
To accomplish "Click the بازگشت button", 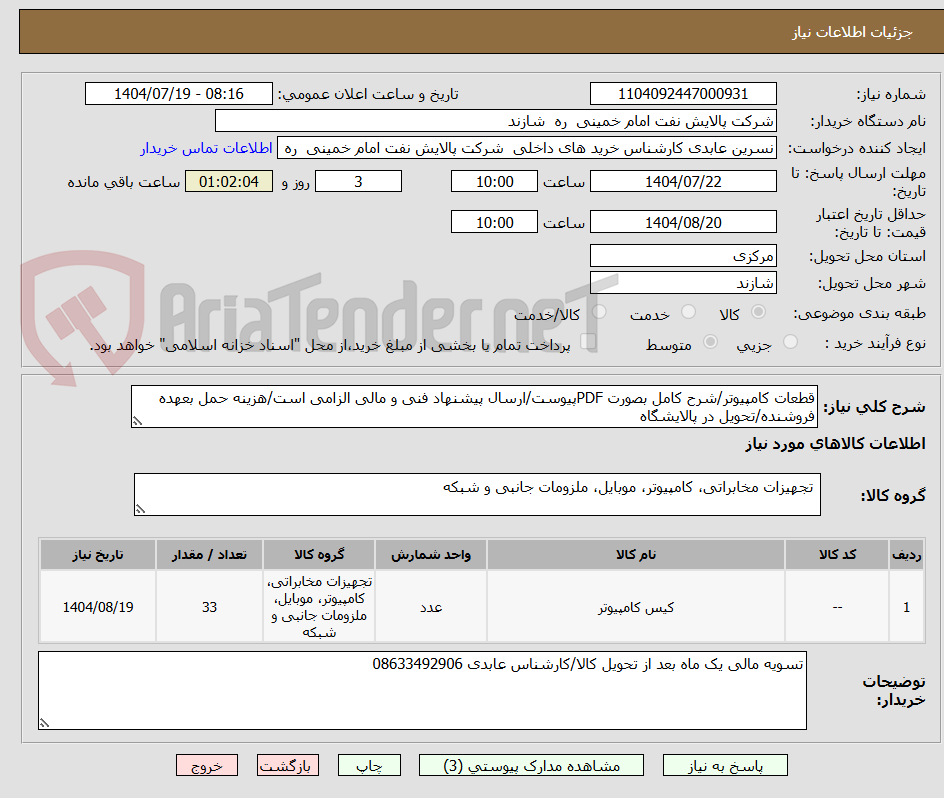I will point(288,765).
